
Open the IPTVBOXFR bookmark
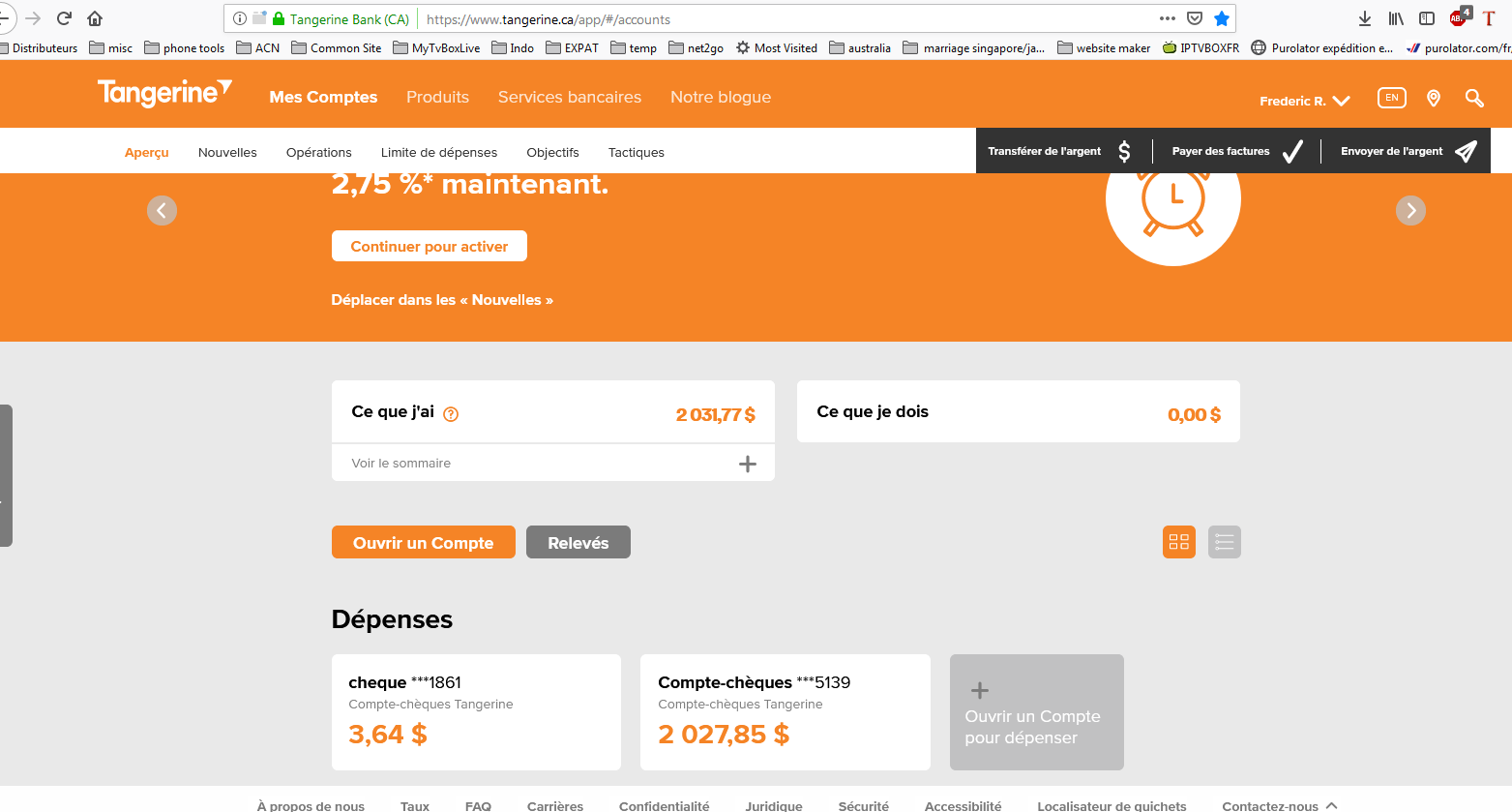(1201, 47)
